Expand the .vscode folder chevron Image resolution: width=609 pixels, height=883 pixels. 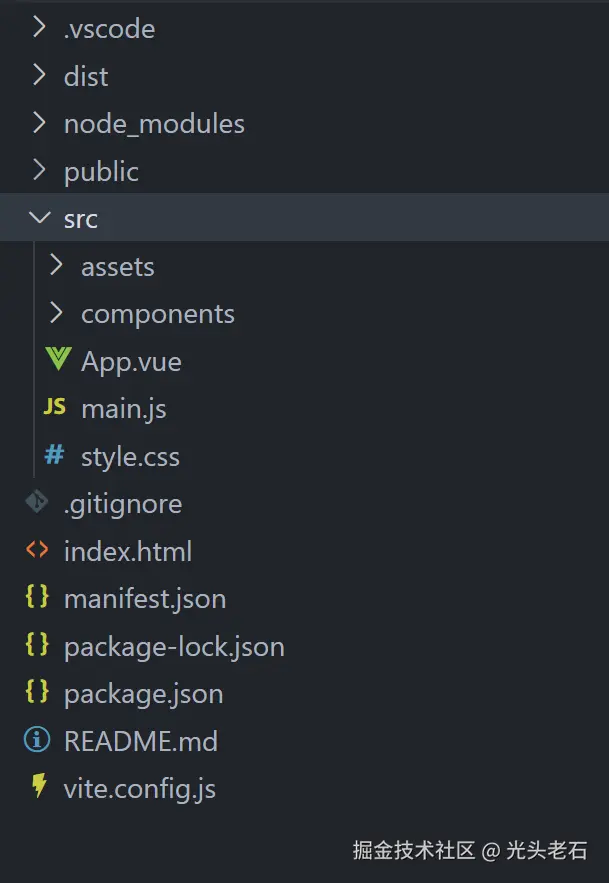(x=38, y=28)
